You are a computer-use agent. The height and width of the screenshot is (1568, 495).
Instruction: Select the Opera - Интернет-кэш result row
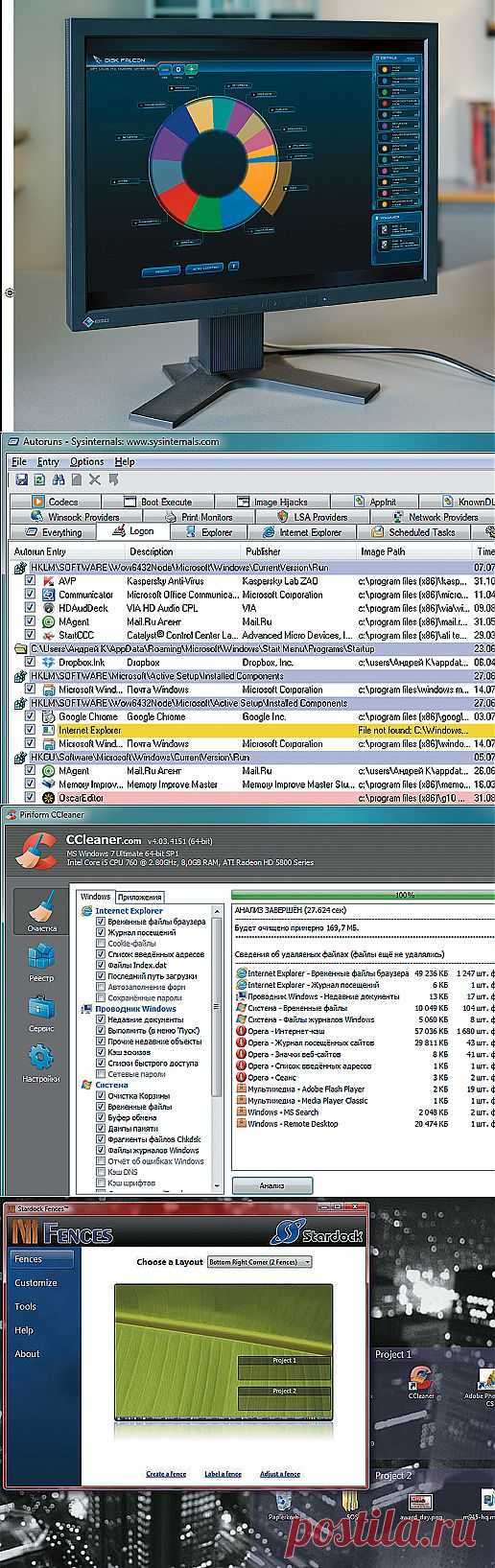pos(365,1031)
